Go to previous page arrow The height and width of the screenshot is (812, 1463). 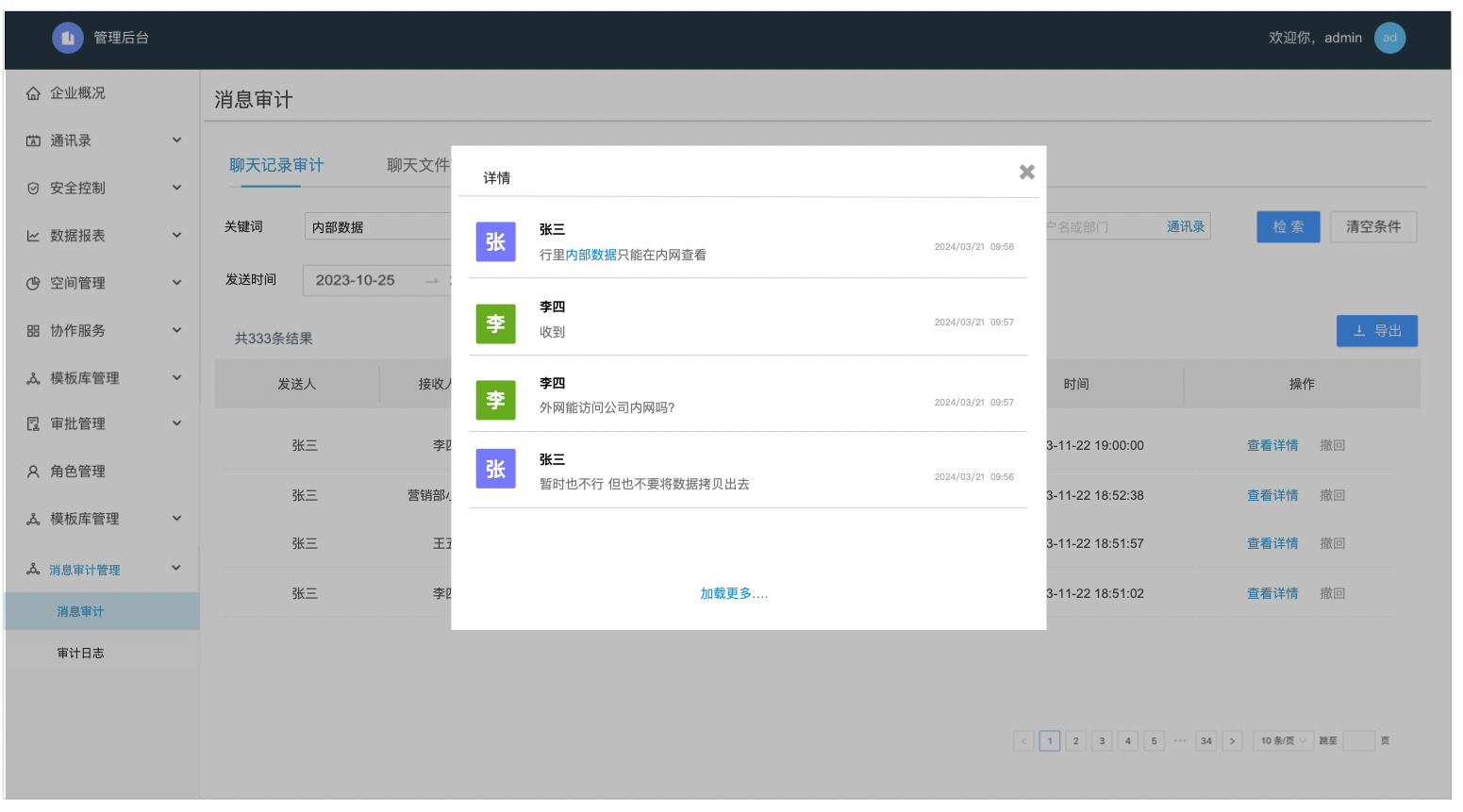(1023, 741)
